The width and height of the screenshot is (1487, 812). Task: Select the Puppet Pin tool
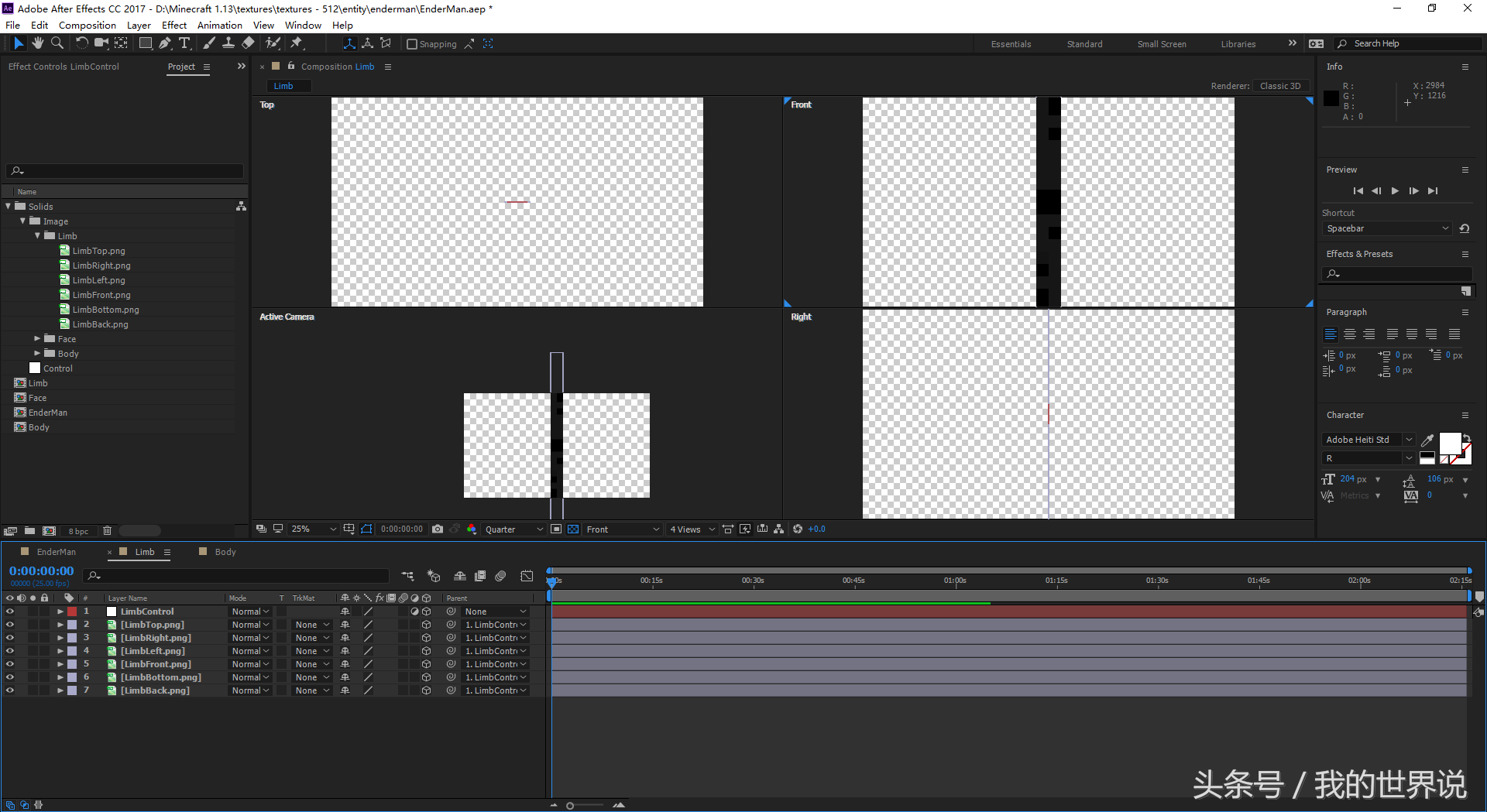pyautogui.click(x=297, y=43)
